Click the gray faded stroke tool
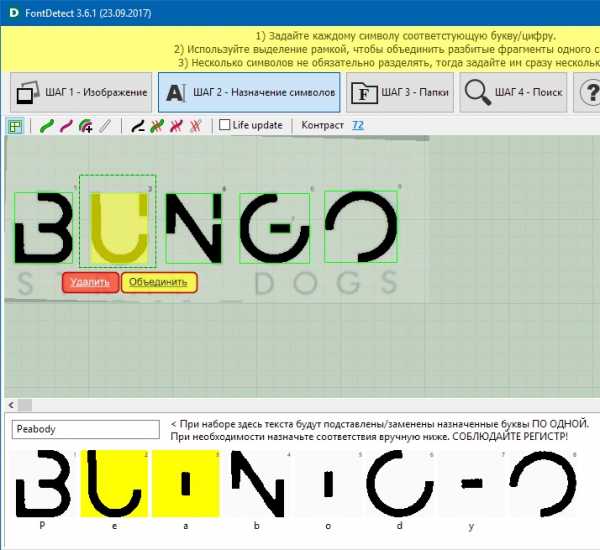The width and height of the screenshot is (600, 550). pyautogui.click(x=105, y=126)
